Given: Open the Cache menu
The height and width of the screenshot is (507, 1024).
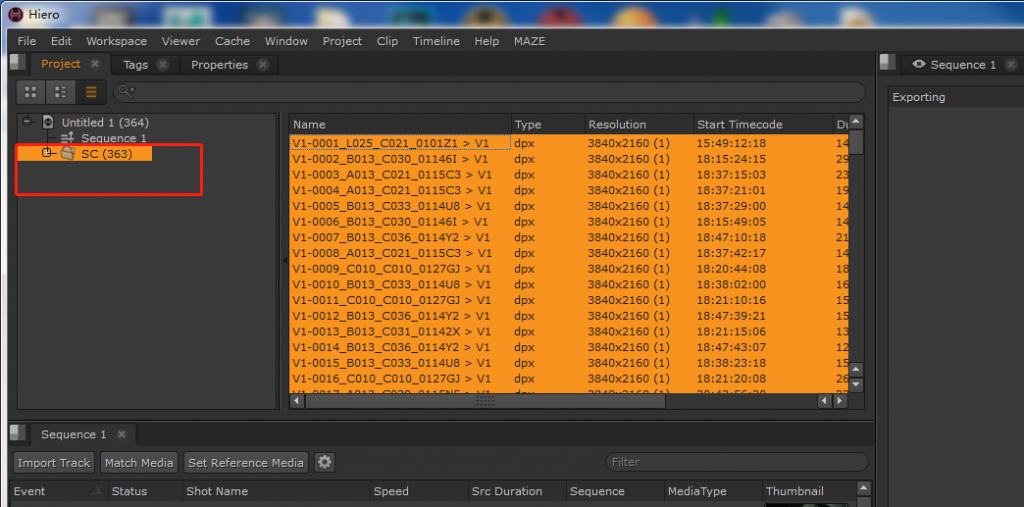Looking at the screenshot, I should coord(232,41).
